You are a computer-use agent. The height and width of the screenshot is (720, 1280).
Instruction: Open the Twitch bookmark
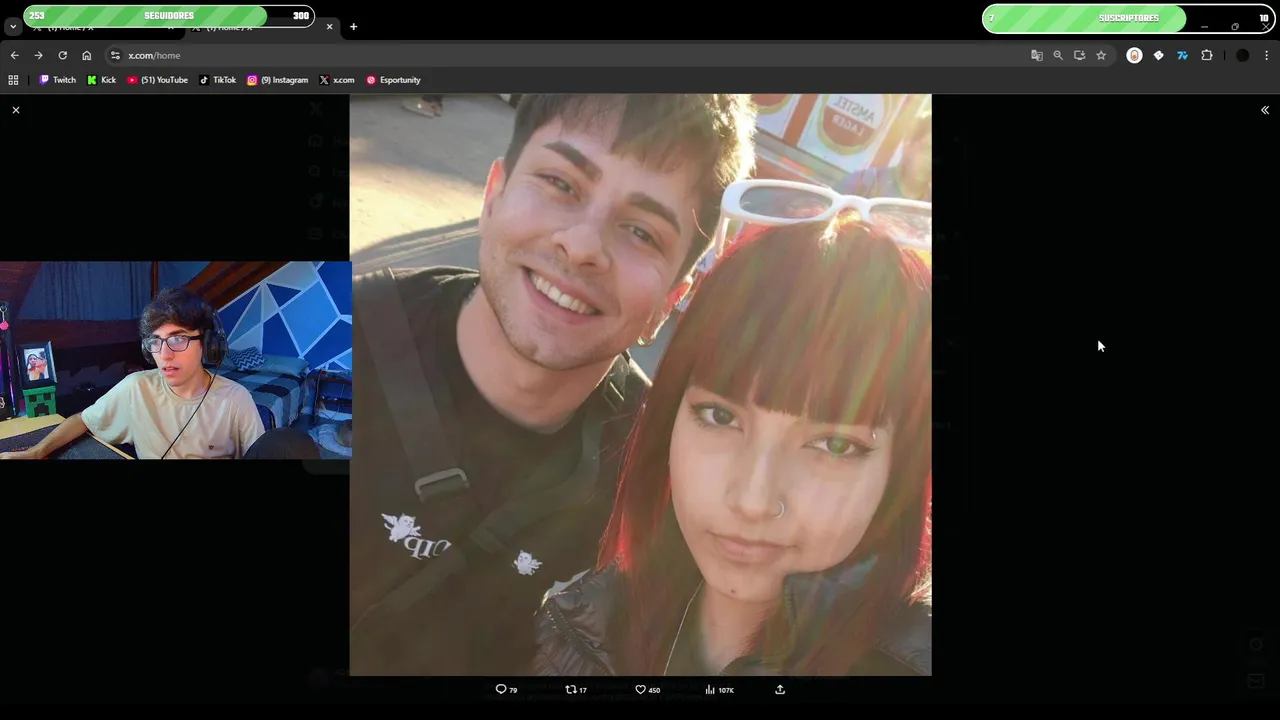click(x=57, y=80)
